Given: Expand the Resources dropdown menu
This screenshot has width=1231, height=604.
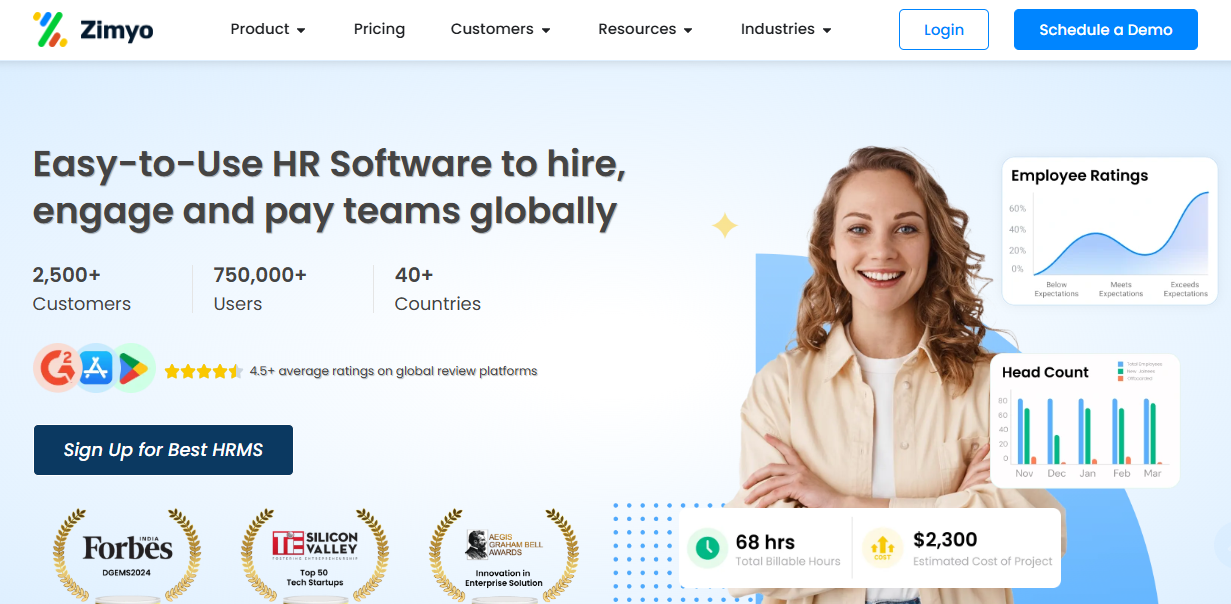Looking at the screenshot, I should [x=646, y=30].
